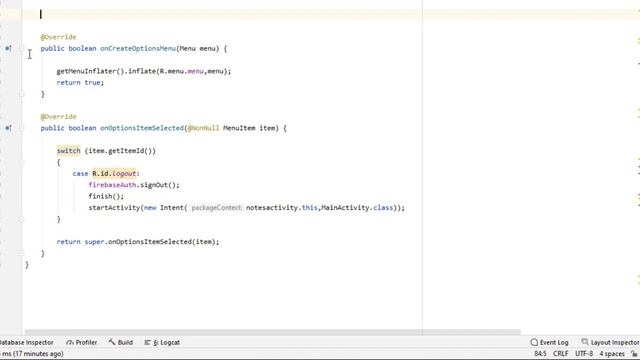
Task: Open the Build tool window
Action: point(121,342)
